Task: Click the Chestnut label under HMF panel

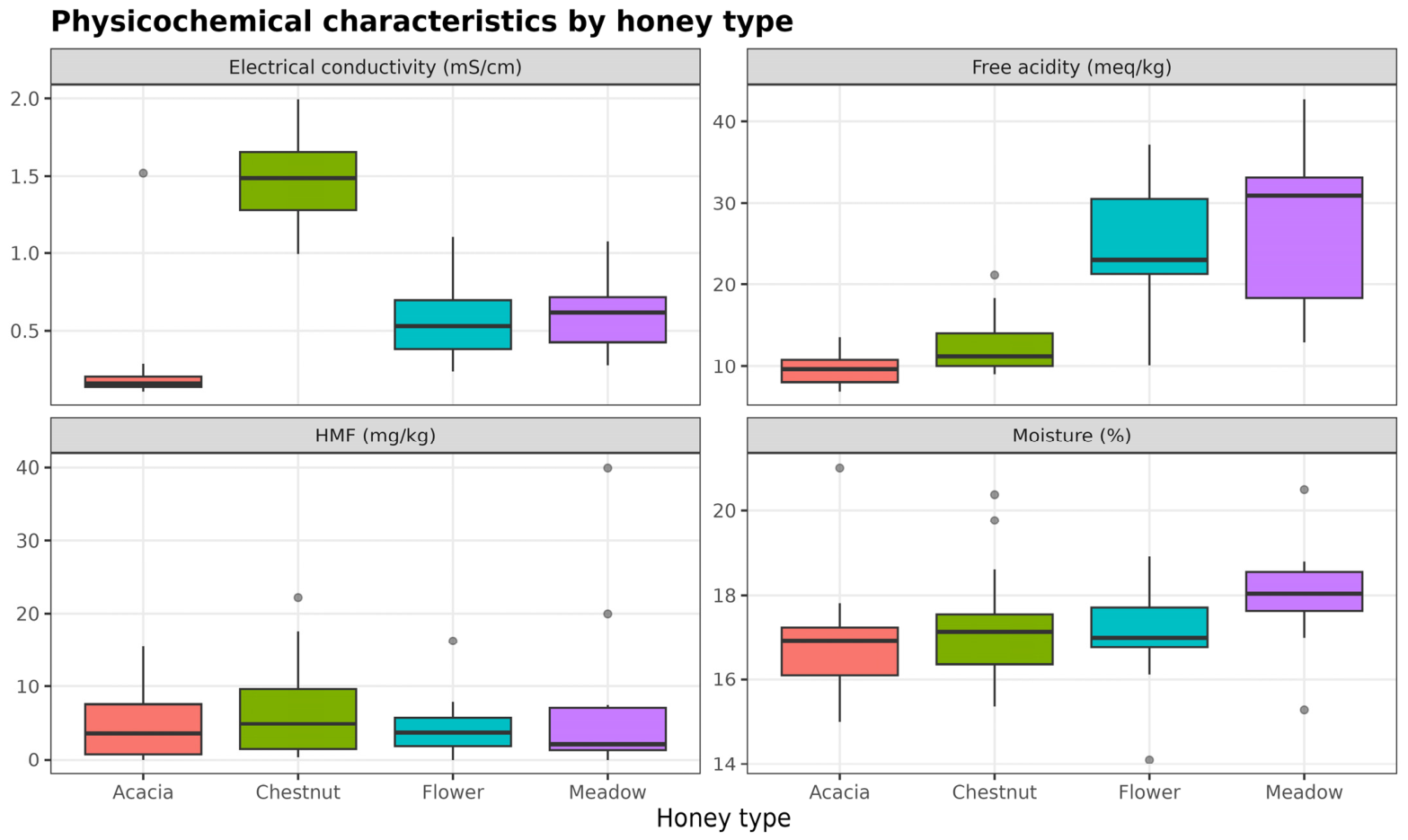Action: coord(298,792)
